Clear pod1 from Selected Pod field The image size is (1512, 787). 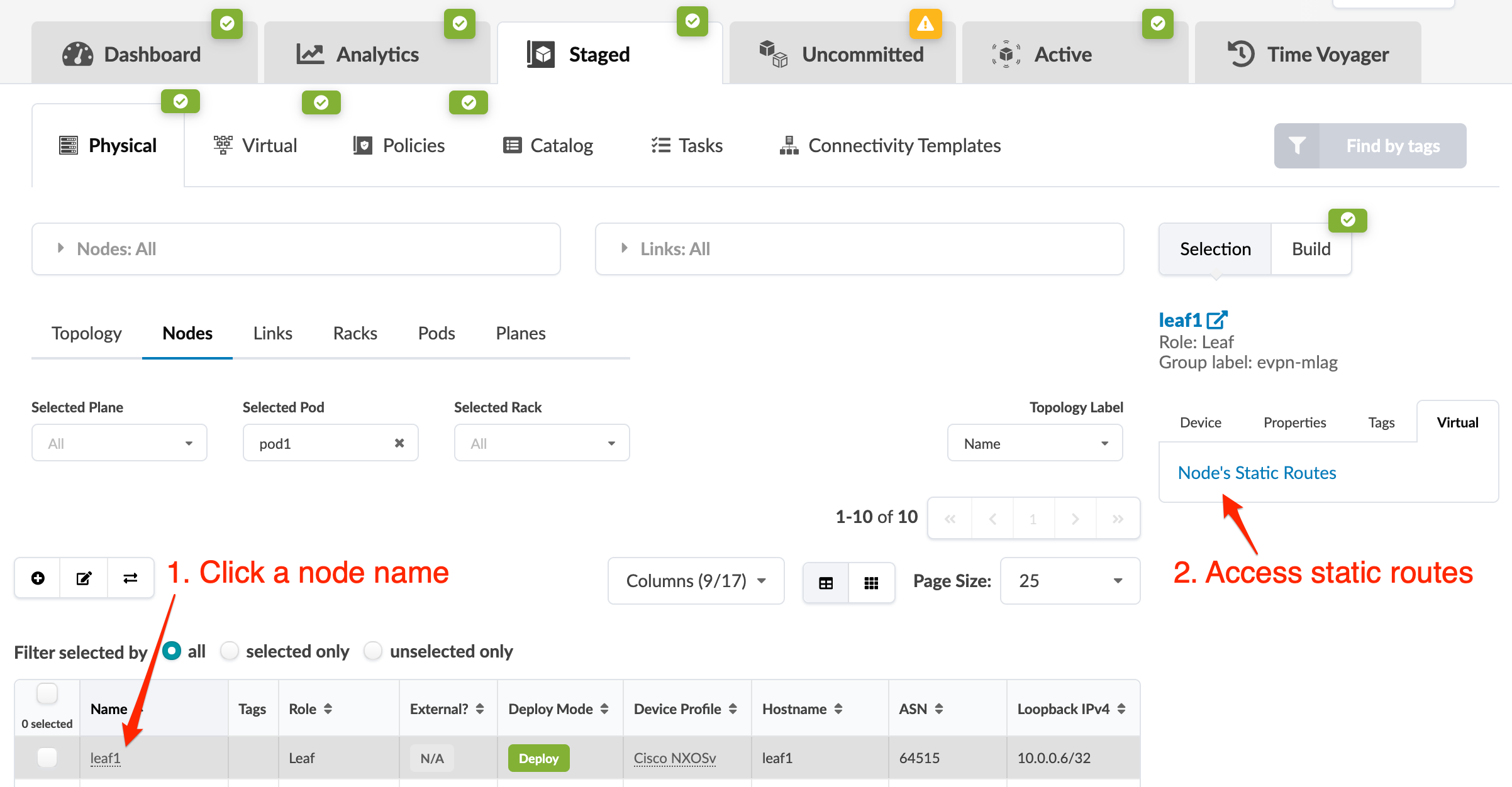399,443
